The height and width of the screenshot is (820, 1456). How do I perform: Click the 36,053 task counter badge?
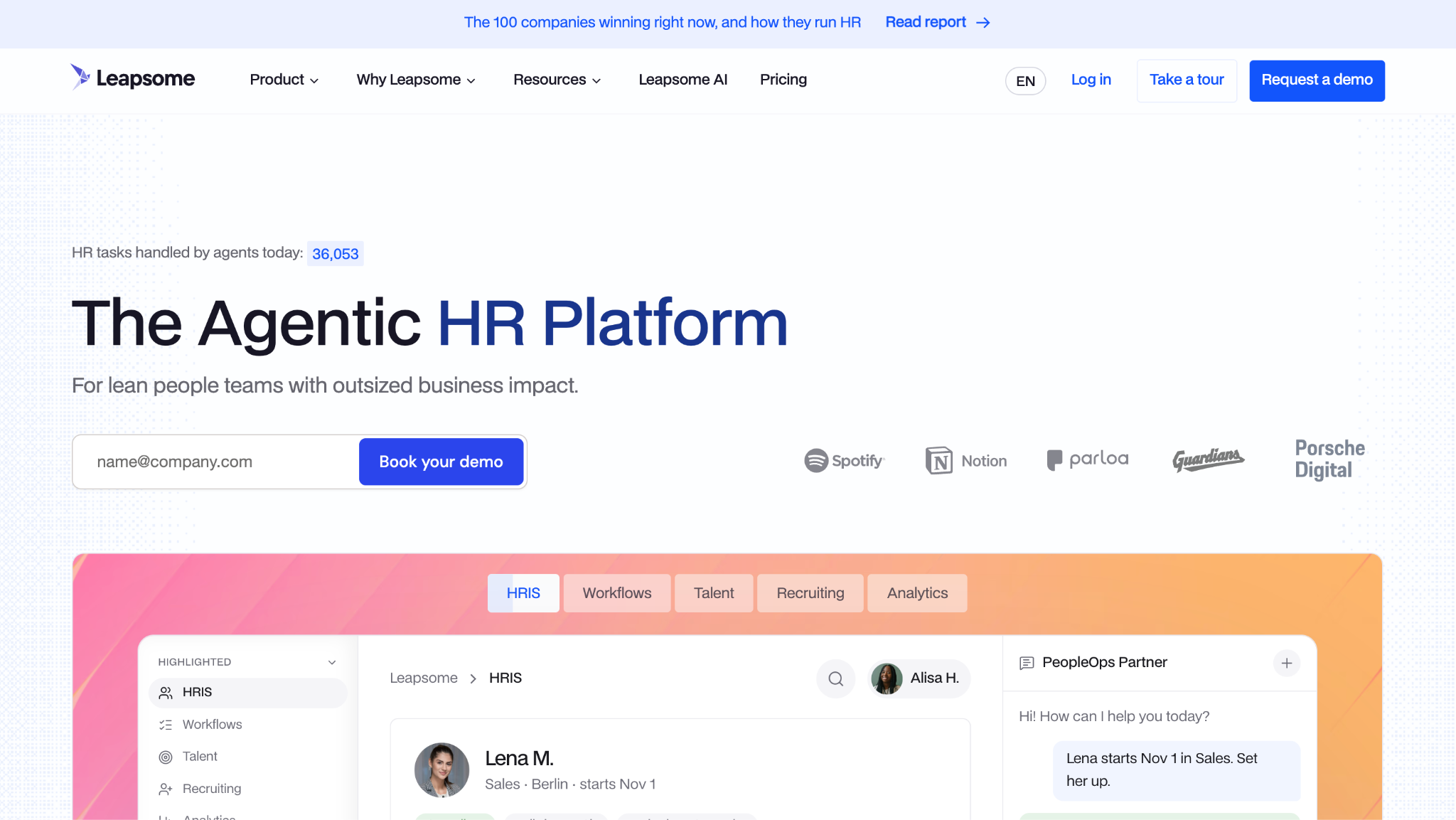[x=336, y=254]
